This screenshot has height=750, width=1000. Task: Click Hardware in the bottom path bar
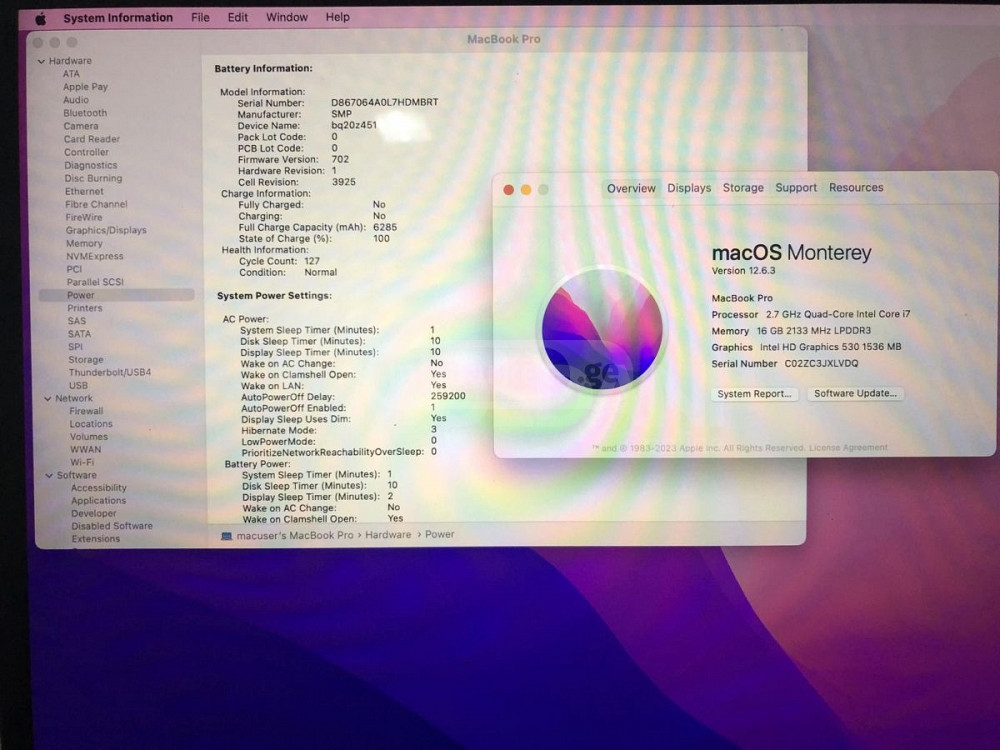coord(387,535)
